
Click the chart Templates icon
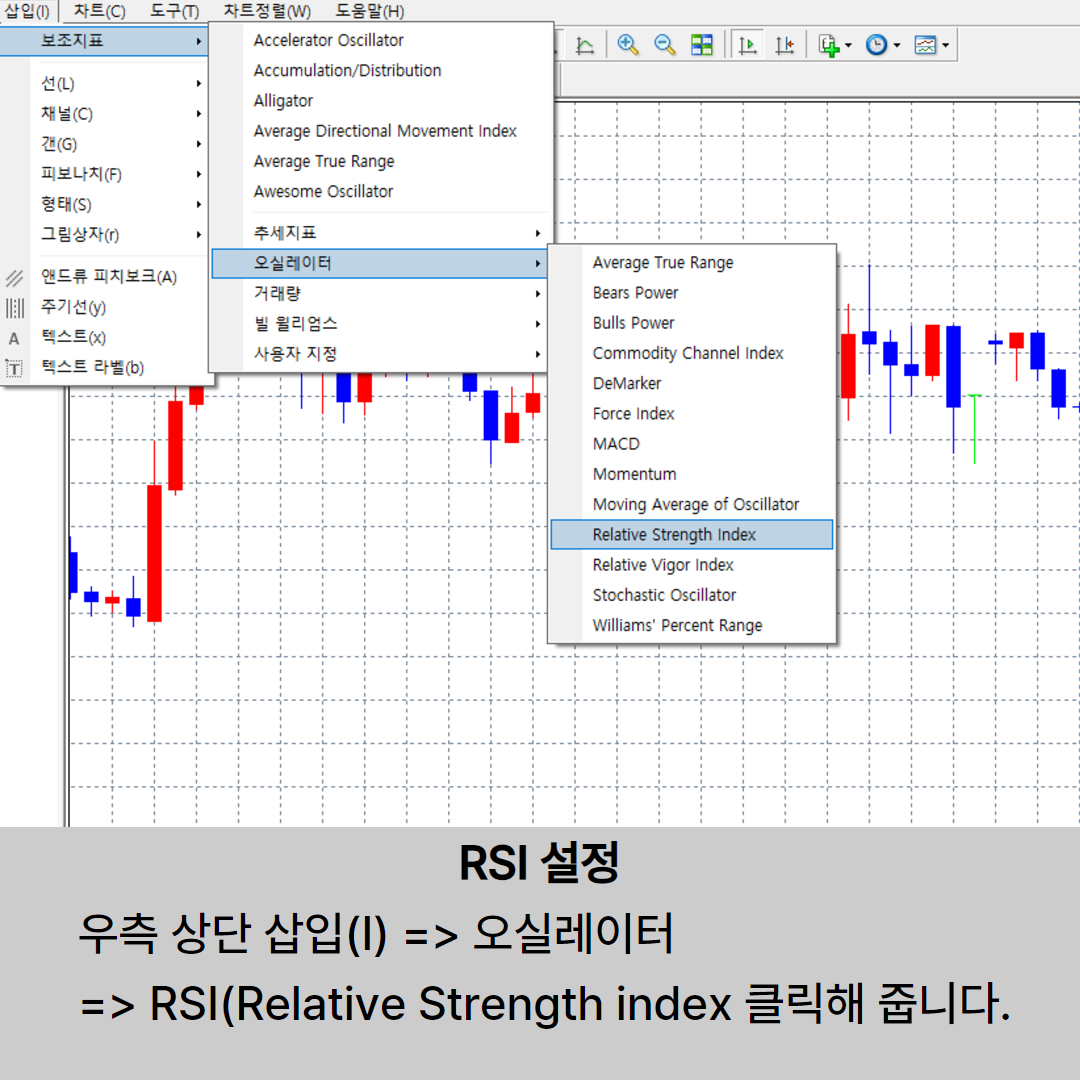tap(925, 45)
